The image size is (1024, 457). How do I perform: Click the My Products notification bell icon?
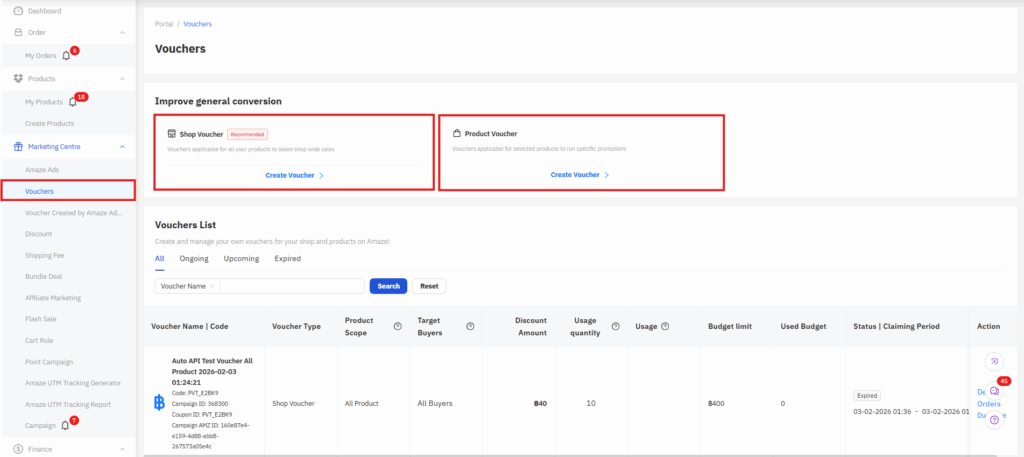point(72,102)
